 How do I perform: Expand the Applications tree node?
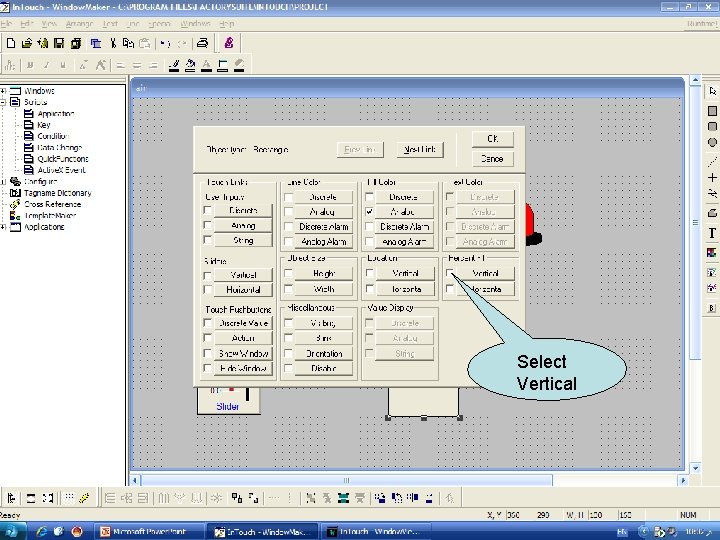pos(5,227)
